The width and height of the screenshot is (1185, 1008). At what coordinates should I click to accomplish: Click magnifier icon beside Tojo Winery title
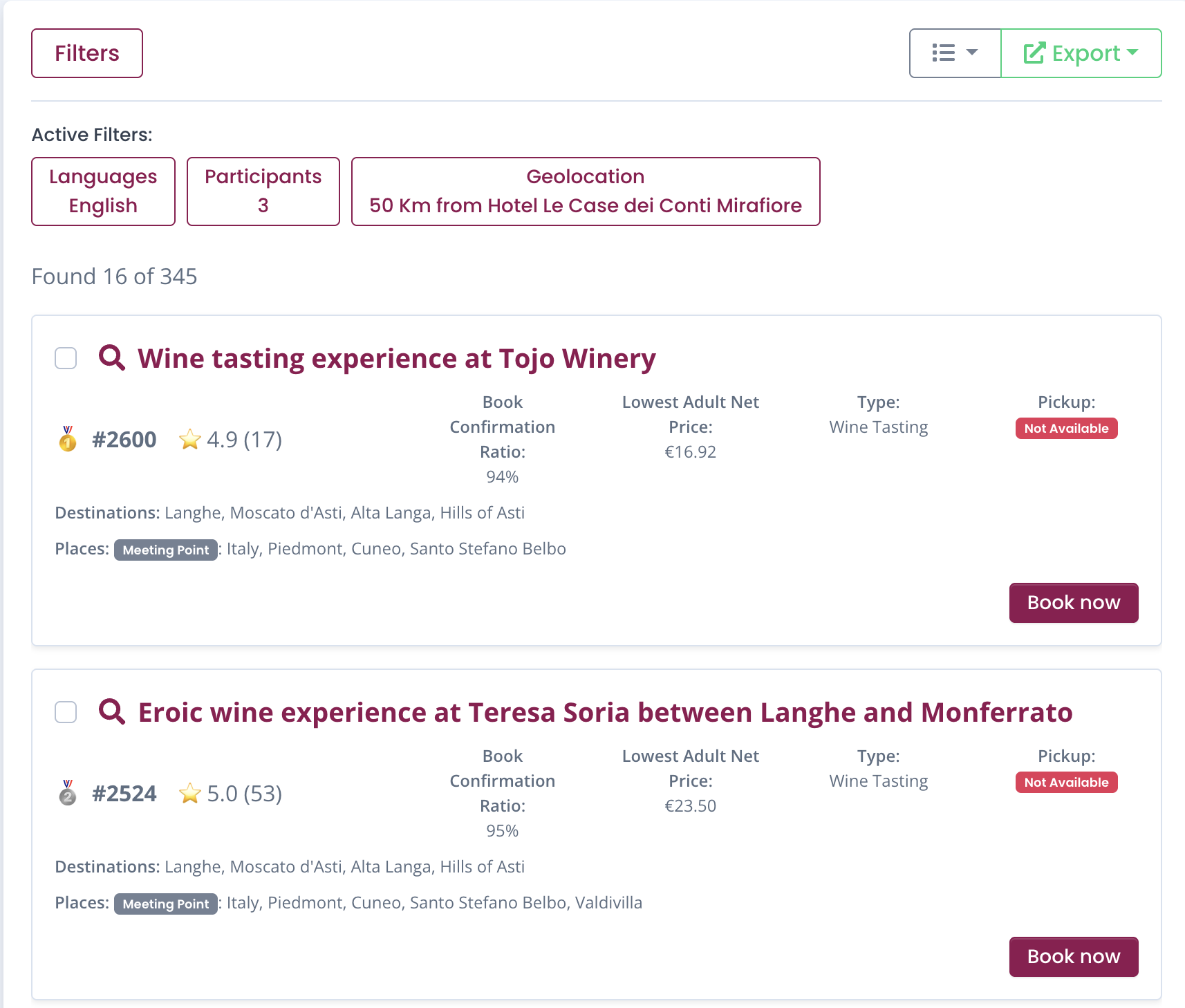[x=111, y=358]
